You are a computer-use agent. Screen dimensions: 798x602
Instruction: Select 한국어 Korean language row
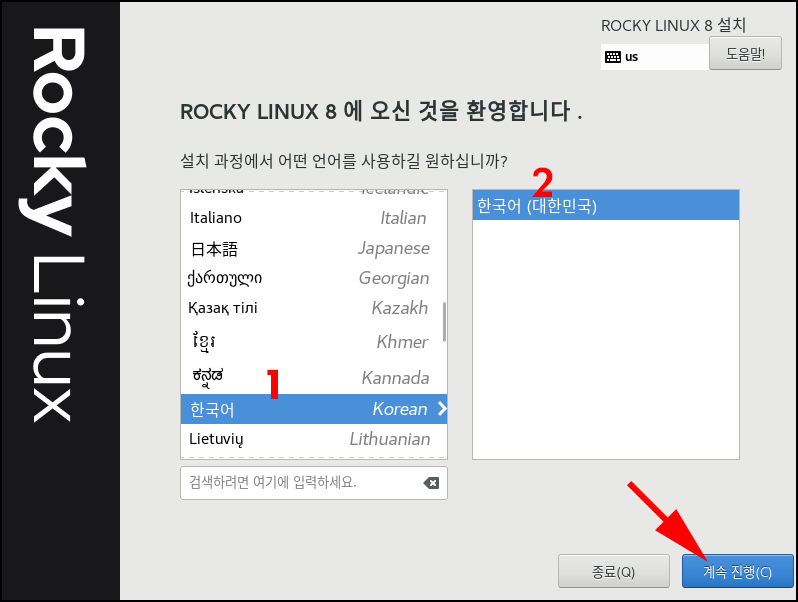(314, 409)
